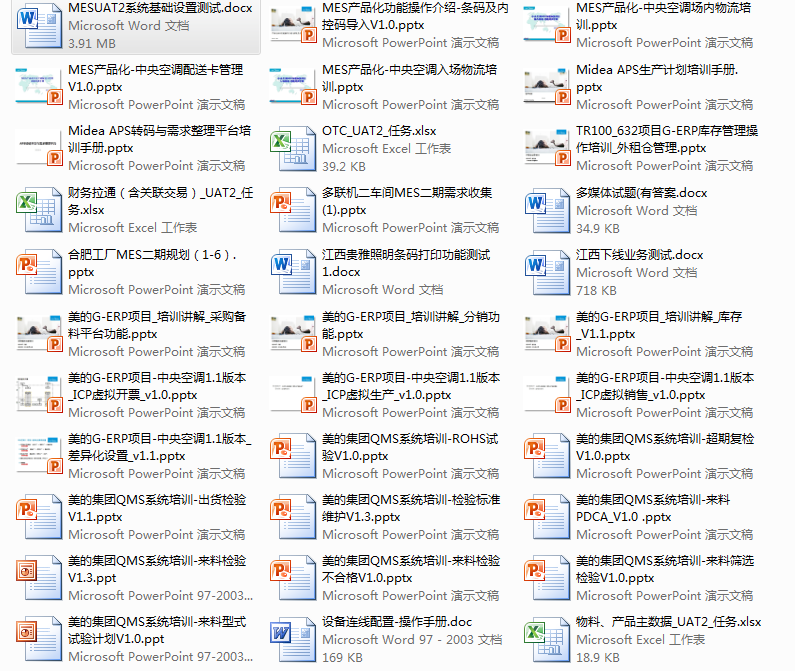The width and height of the screenshot is (795, 671).
Task: Click thumbnail of 美的G-ERP项目_培训讲解_分销功能.pptx
Action: [293, 333]
